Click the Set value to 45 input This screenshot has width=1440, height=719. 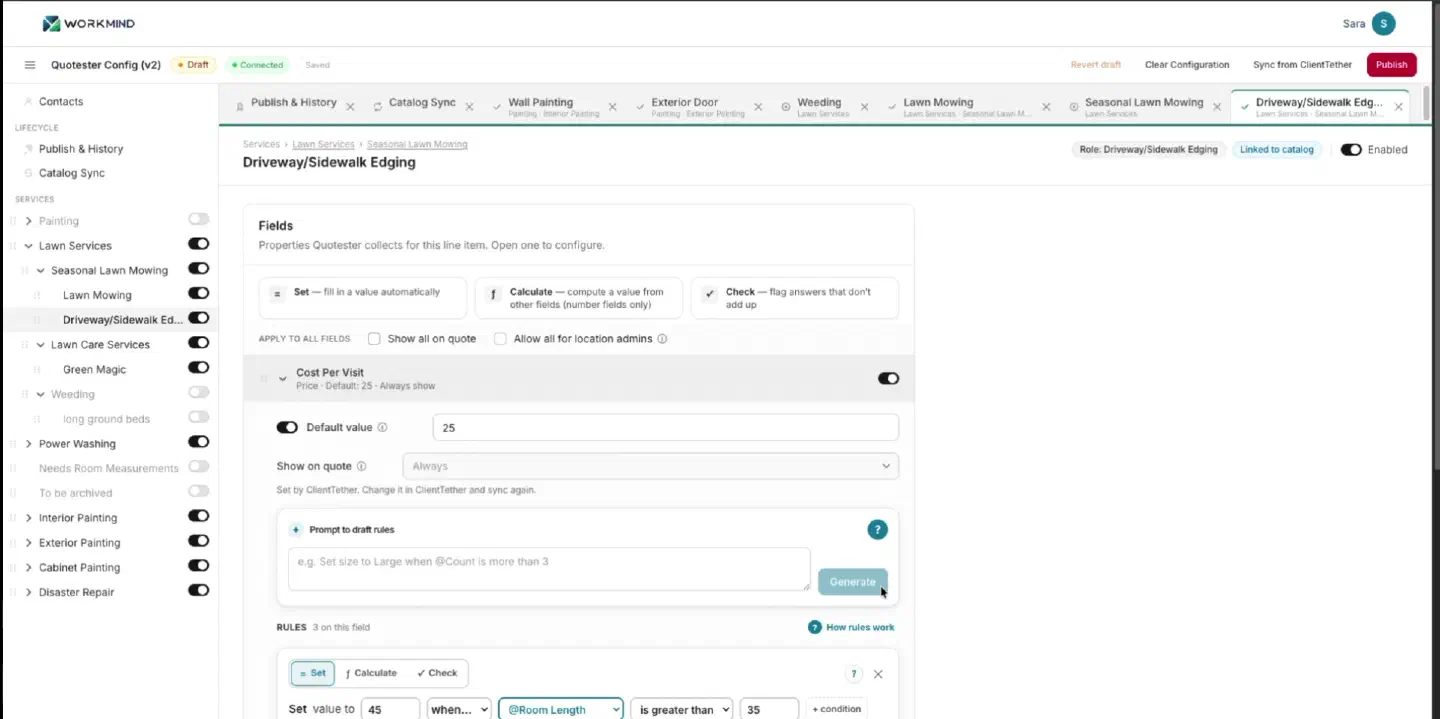coord(390,710)
